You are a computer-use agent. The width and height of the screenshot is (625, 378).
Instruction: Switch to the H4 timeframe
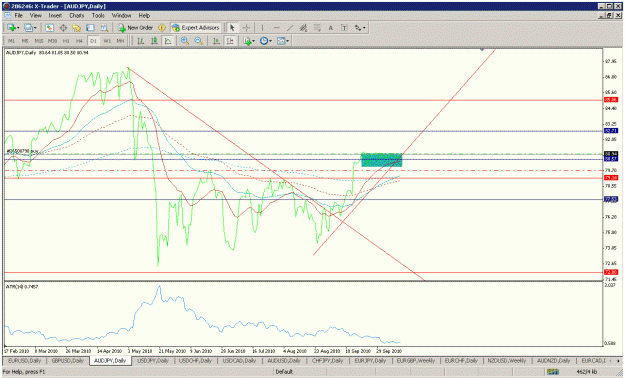79,41
